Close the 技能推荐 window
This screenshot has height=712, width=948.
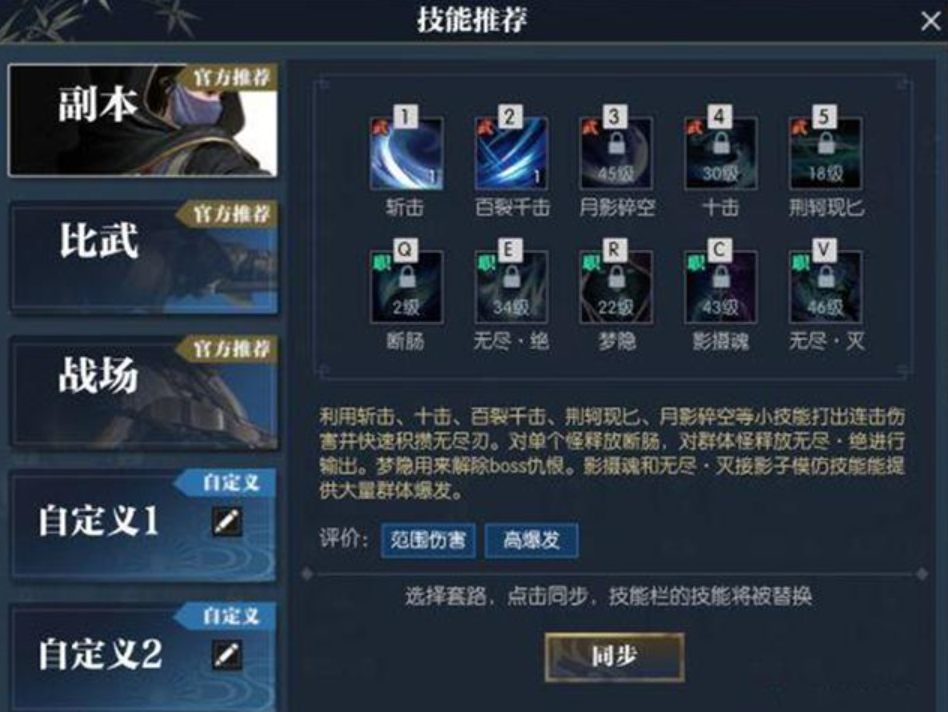tap(931, 22)
